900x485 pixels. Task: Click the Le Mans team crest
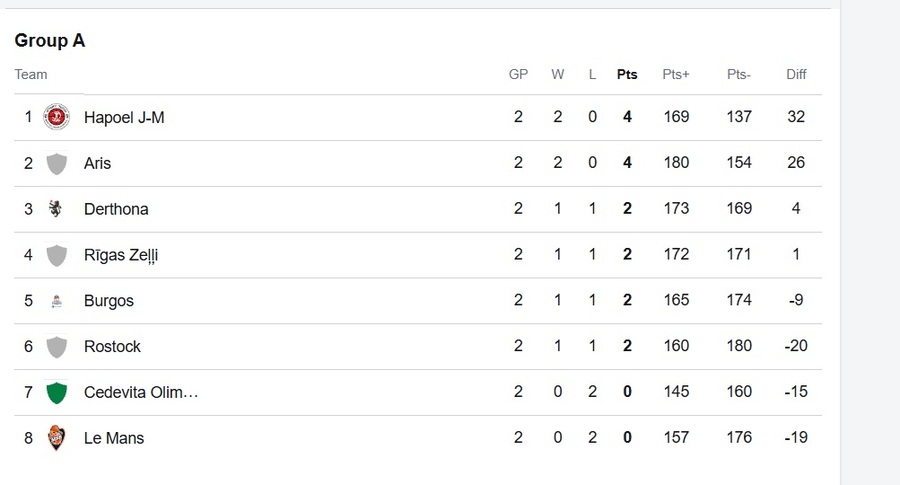coord(56,438)
